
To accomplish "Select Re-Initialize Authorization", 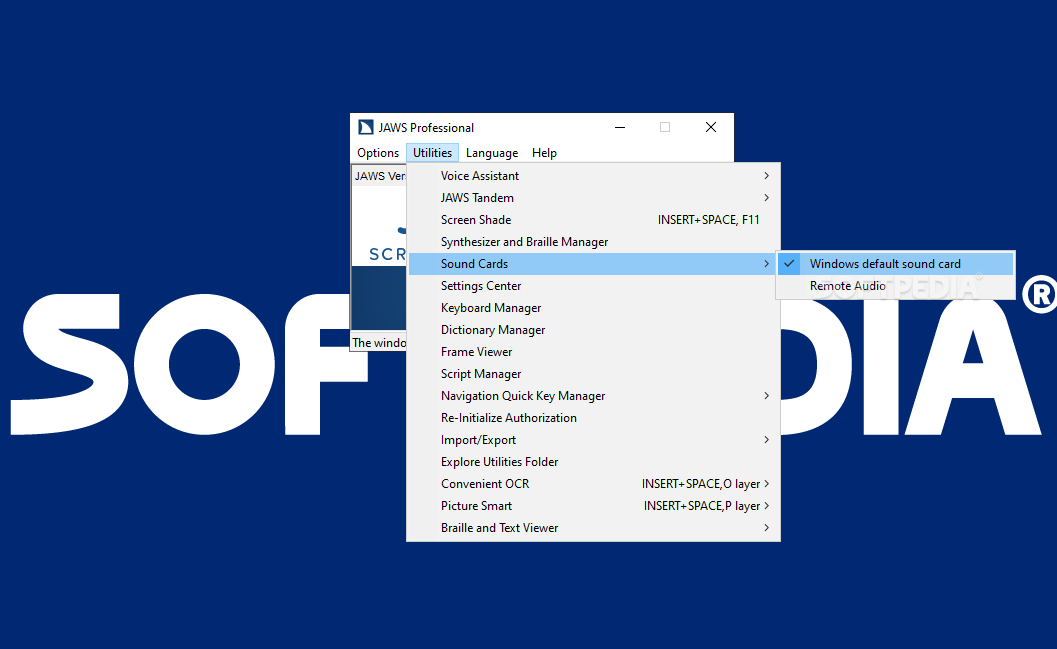I will coord(594,418).
